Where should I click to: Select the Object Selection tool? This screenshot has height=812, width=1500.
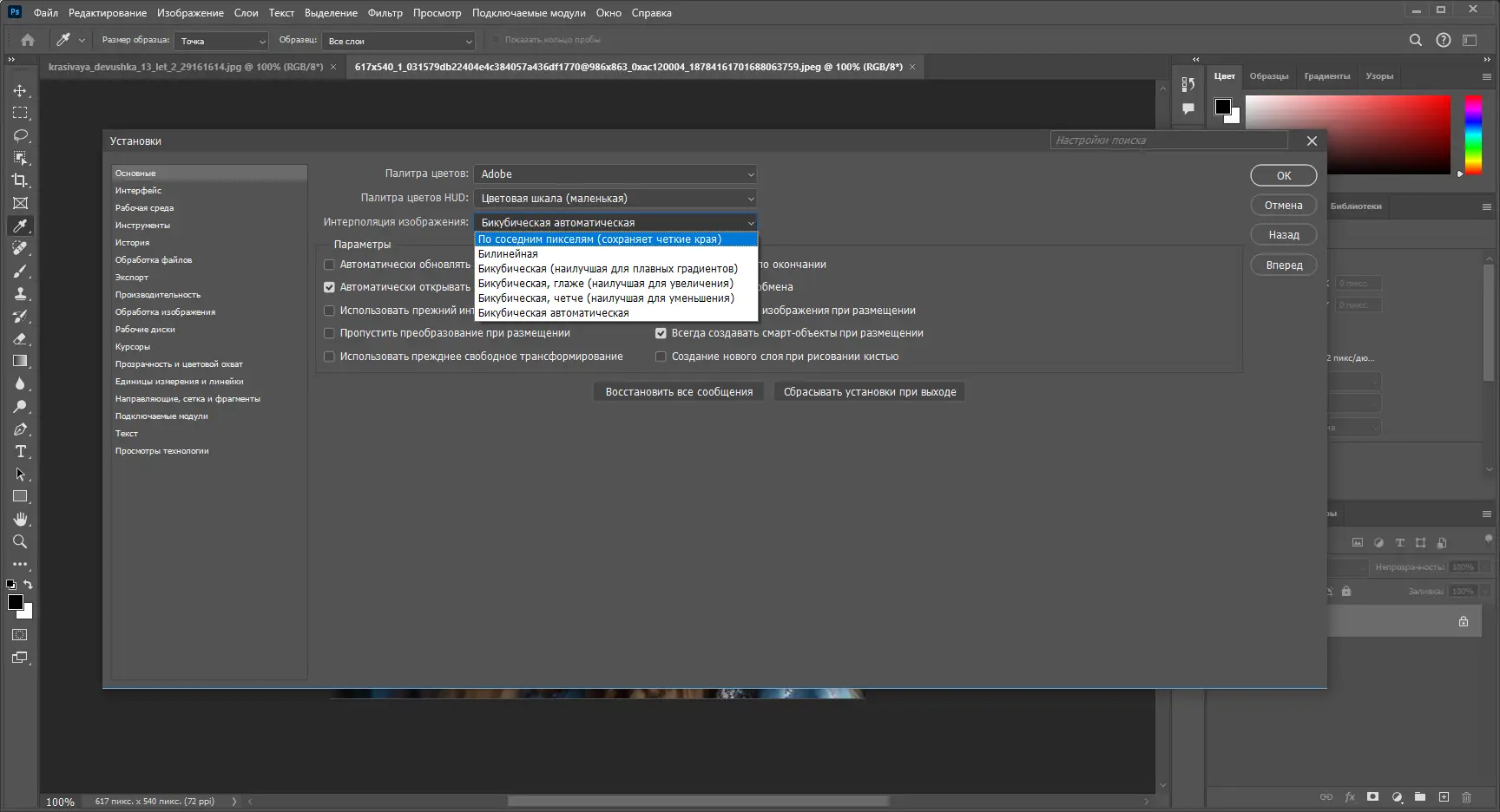tap(20, 158)
